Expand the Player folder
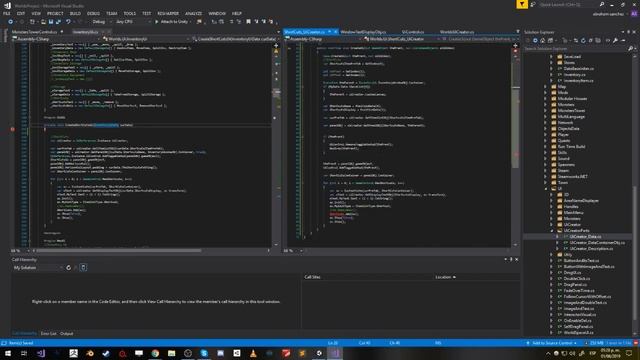 click(x=545, y=135)
